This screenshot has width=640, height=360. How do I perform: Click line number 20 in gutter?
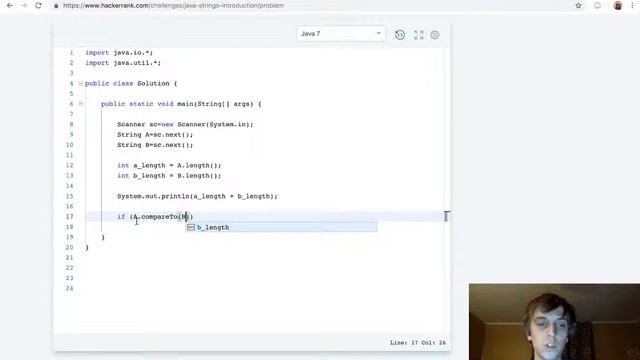click(x=69, y=247)
